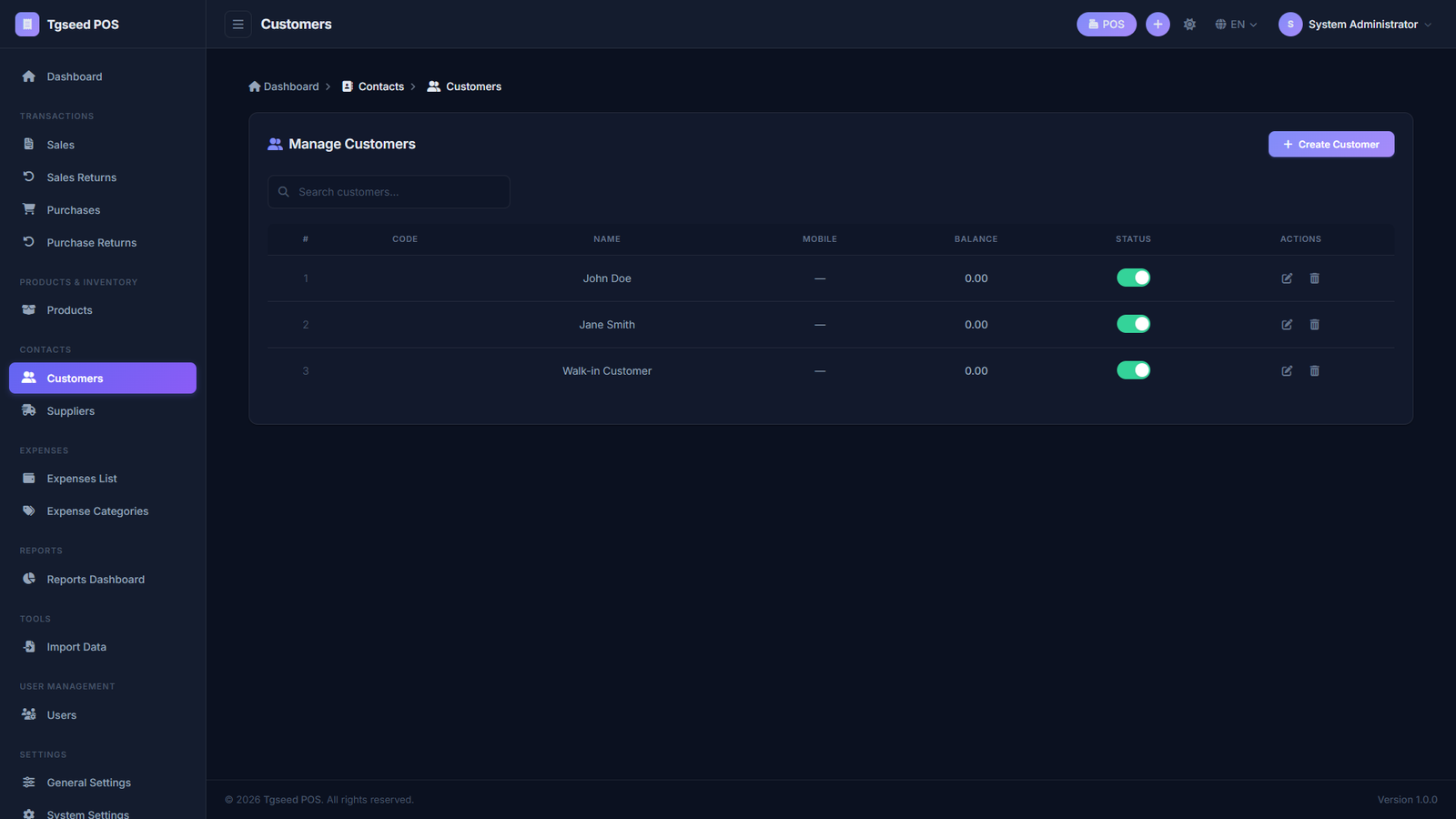Click the John Doe name cell
Viewport: 1456px width, 819px height.
pos(607,278)
